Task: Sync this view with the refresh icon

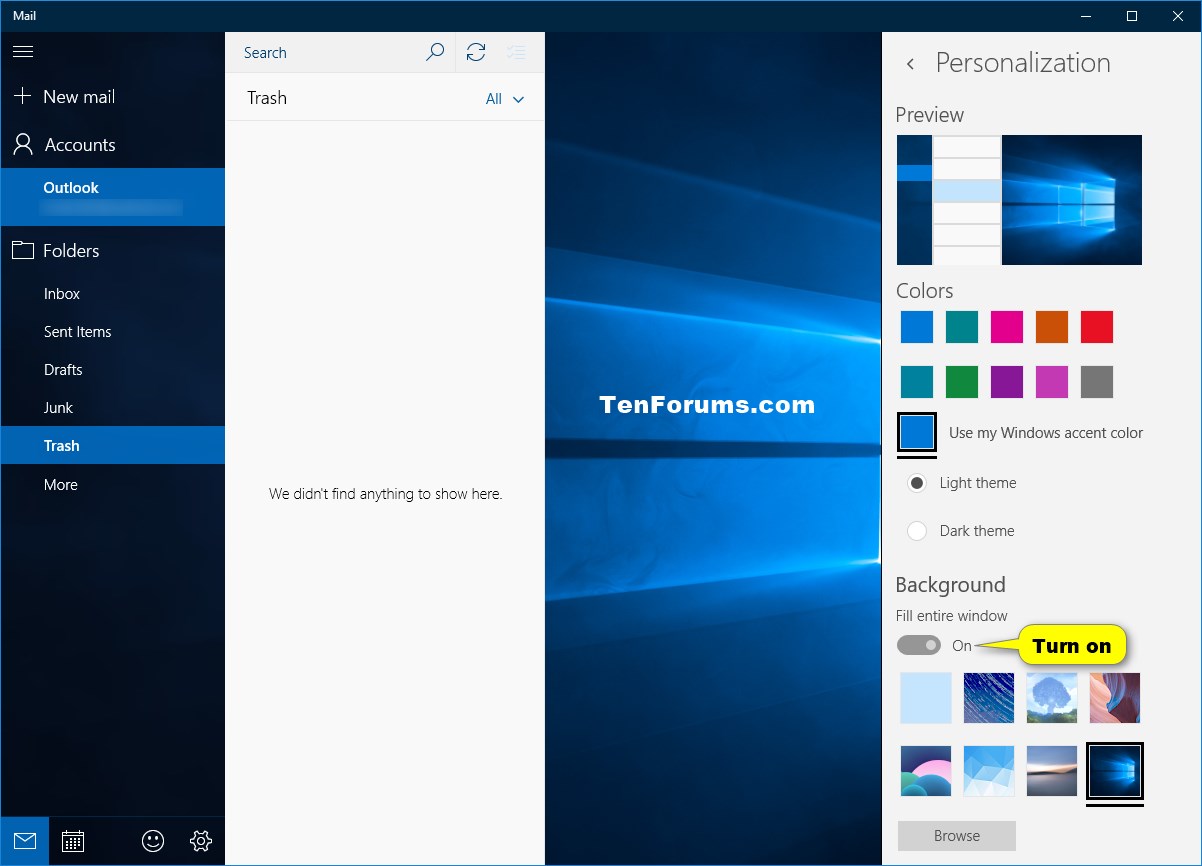Action: click(x=476, y=52)
